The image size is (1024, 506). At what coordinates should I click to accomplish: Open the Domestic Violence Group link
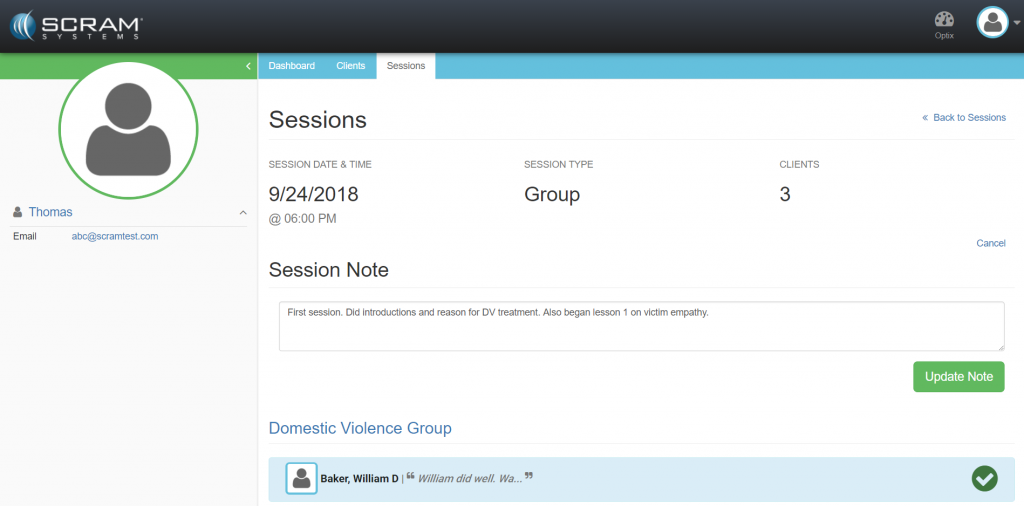coord(360,428)
